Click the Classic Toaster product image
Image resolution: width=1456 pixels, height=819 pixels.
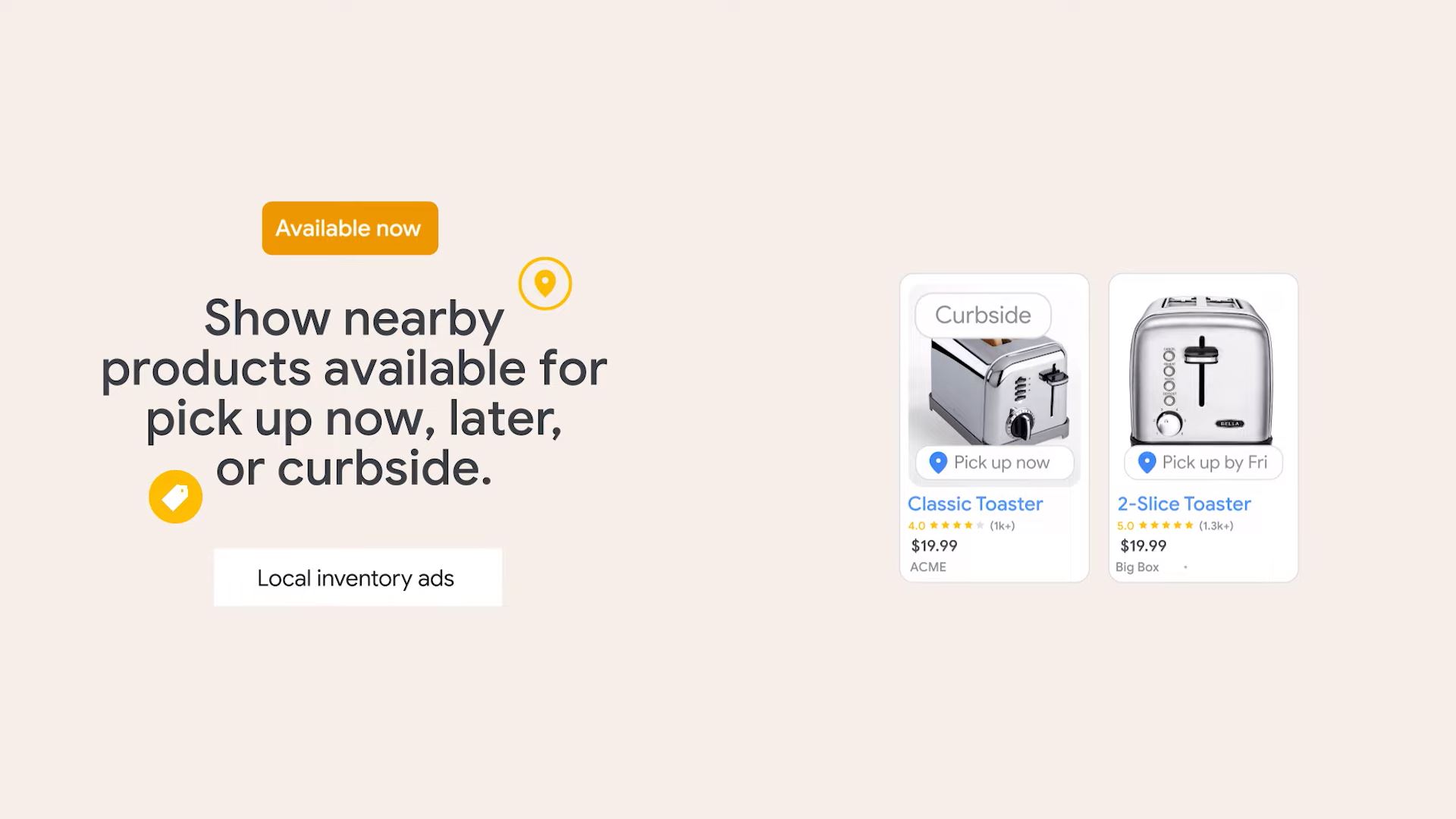[994, 385]
